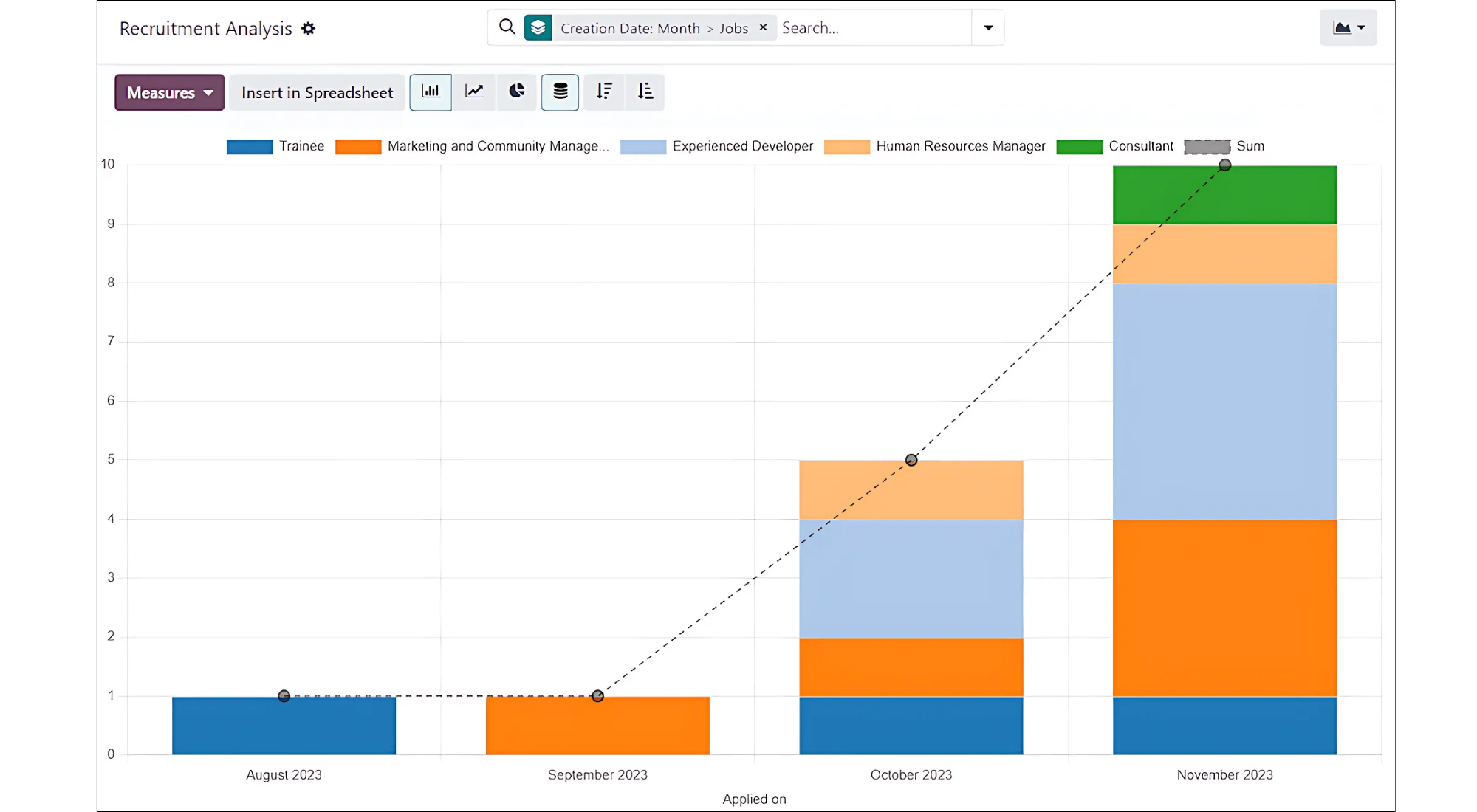Switch to pie chart view

[x=516, y=92]
